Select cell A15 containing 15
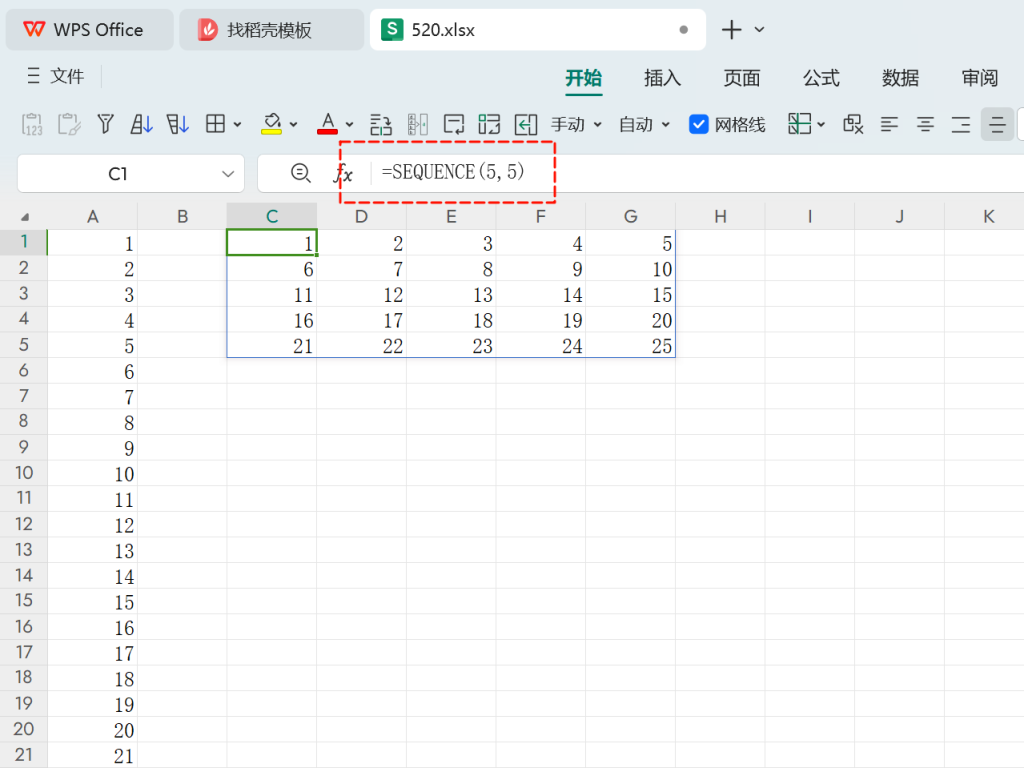Viewport: 1024px width, 768px height. pyautogui.click(x=92, y=601)
